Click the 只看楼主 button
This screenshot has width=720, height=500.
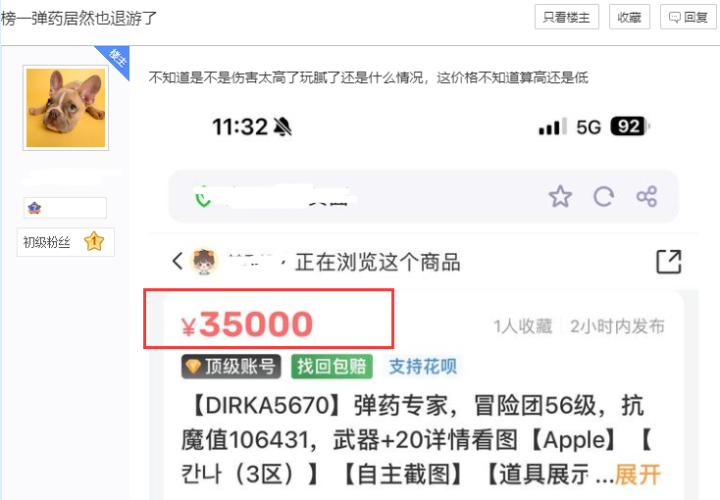(x=567, y=17)
